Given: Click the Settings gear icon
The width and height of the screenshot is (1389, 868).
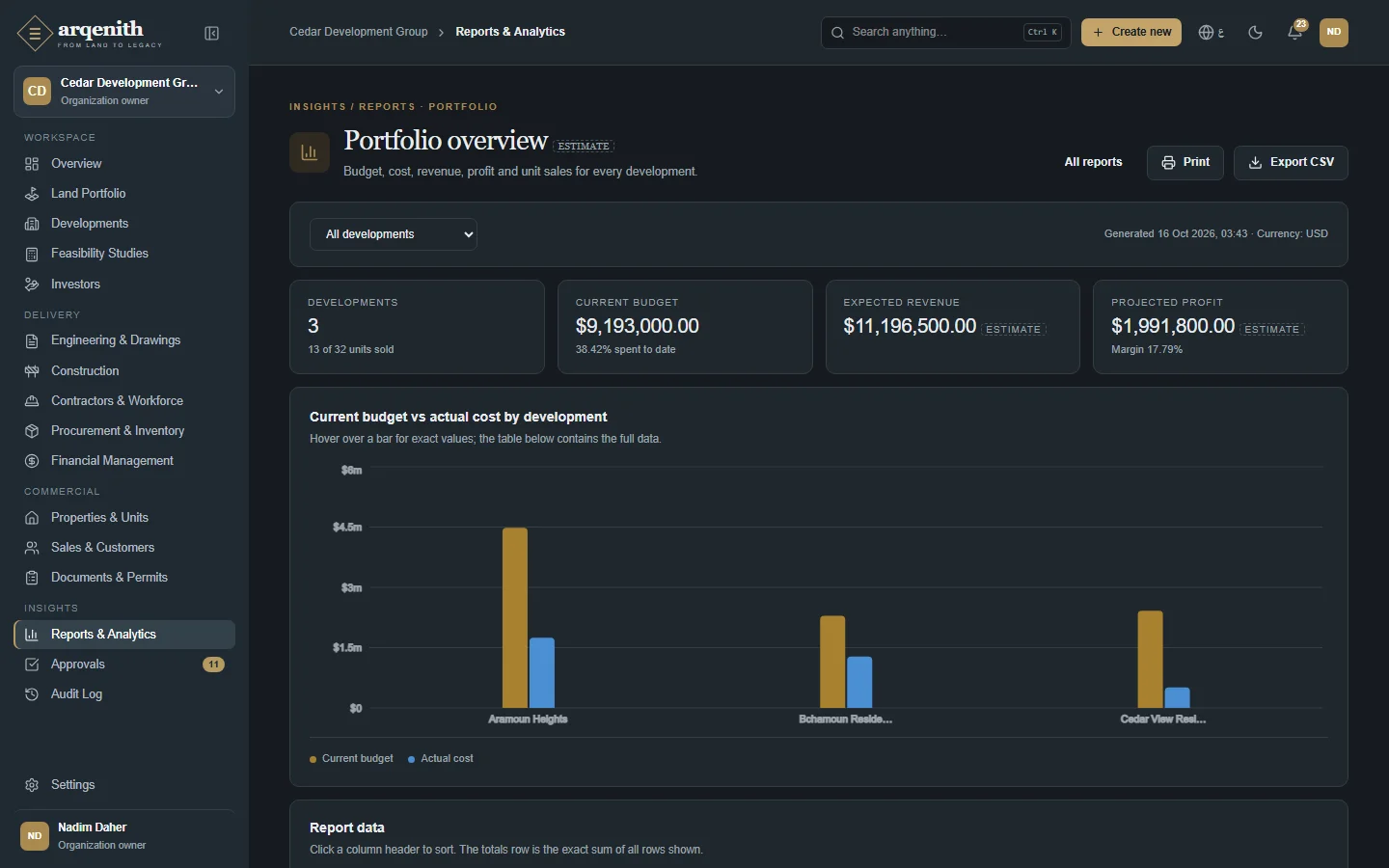Looking at the screenshot, I should pos(32,785).
